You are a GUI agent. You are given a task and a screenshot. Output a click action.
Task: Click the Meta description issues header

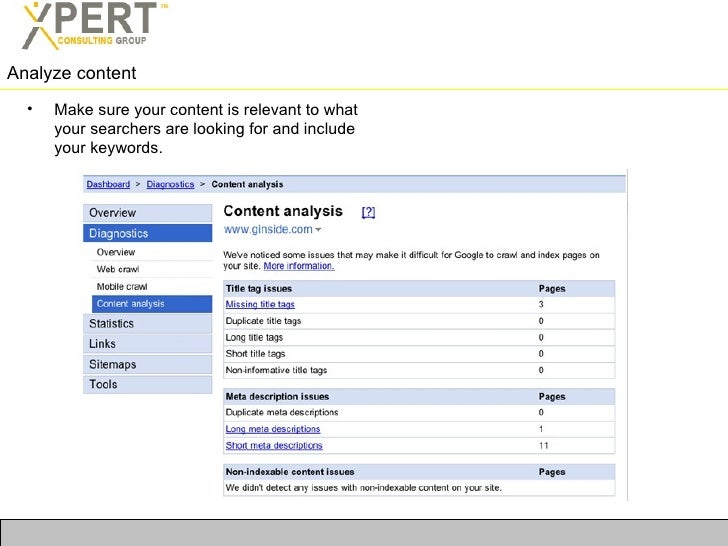pos(277,396)
